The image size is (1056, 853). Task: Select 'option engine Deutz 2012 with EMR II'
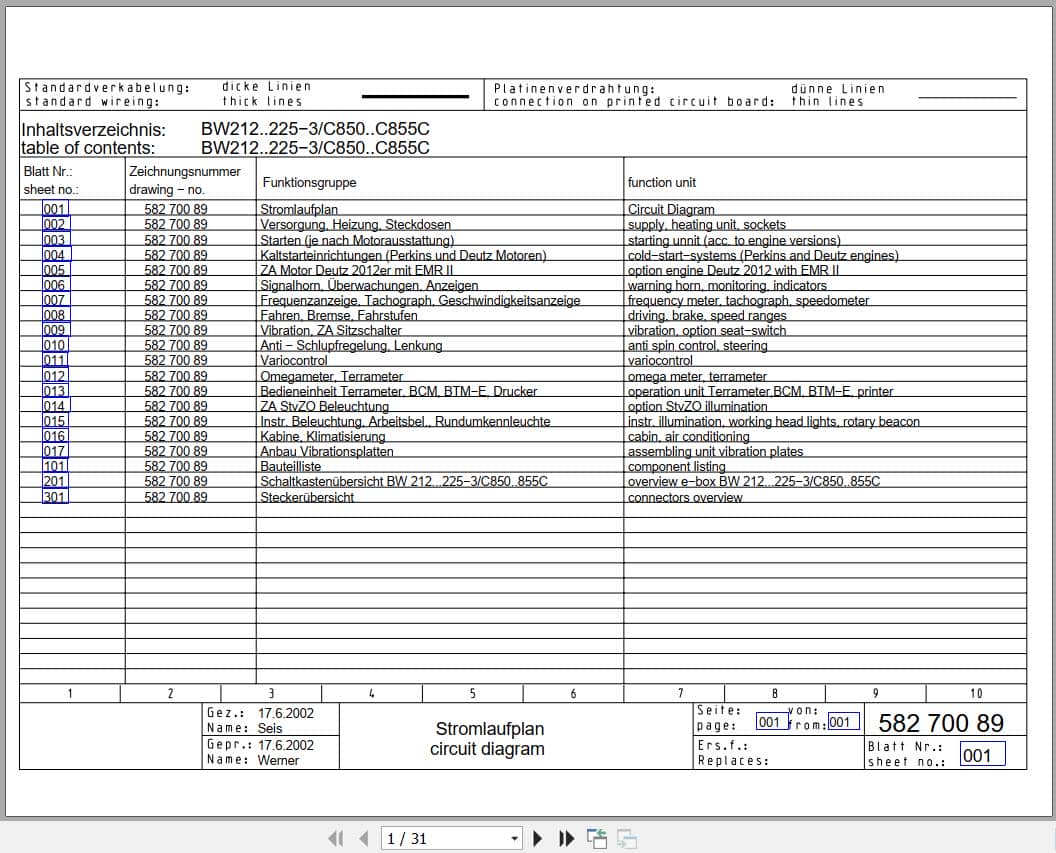click(733, 270)
